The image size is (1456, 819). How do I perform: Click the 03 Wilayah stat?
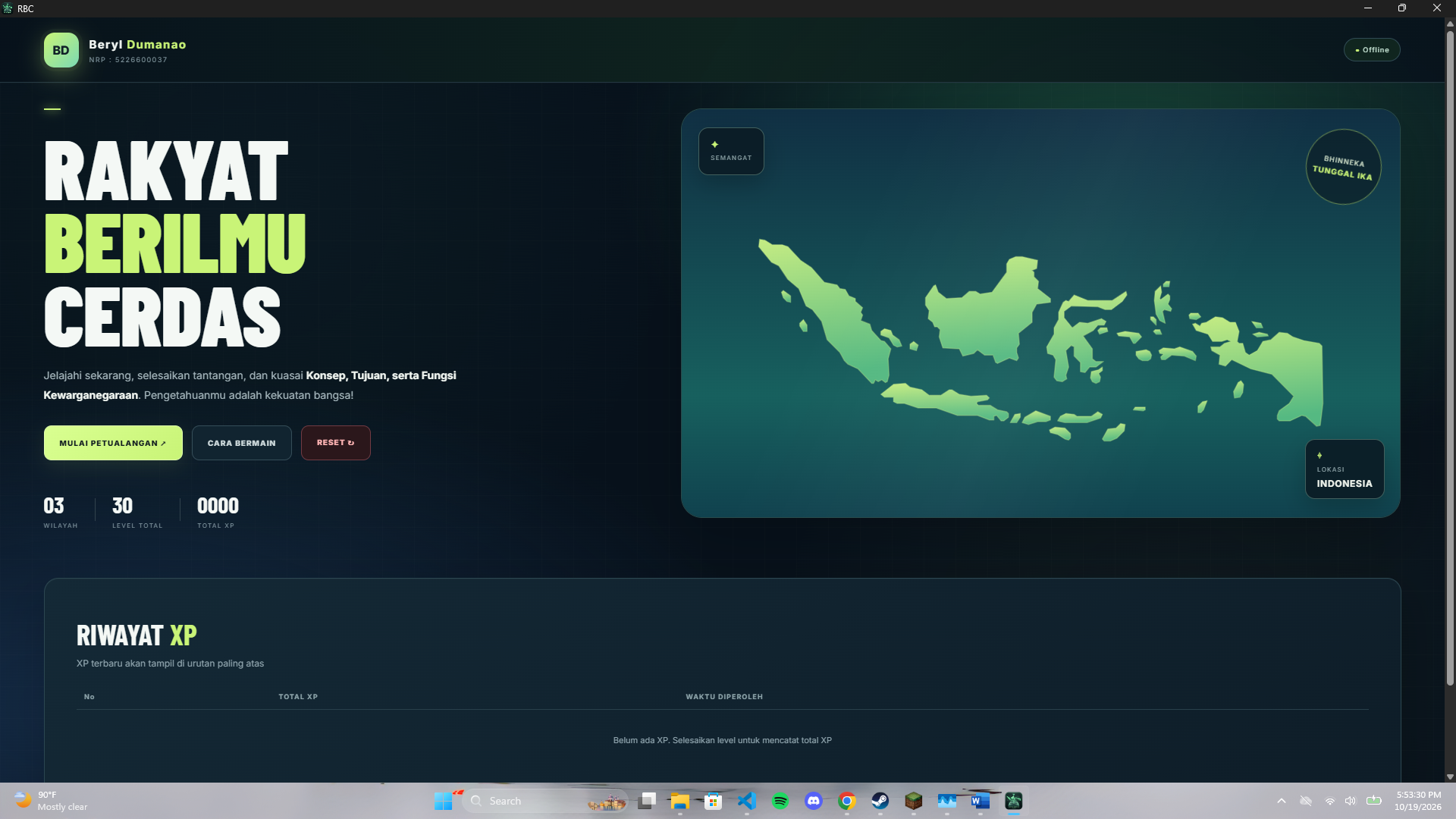[61, 513]
